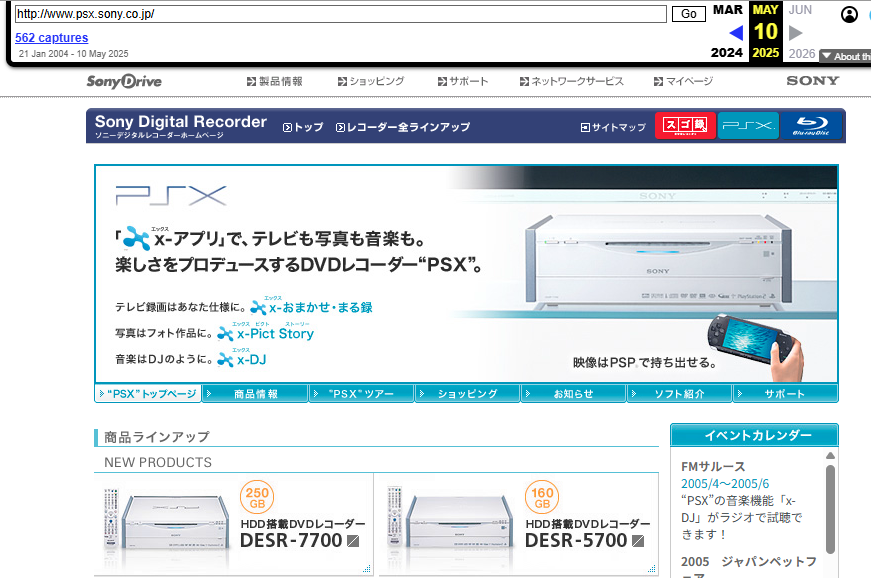Image resolution: width=871 pixels, height=578 pixels.
Task: Open レコーダー全ラインアップ link
Action: 403,127
